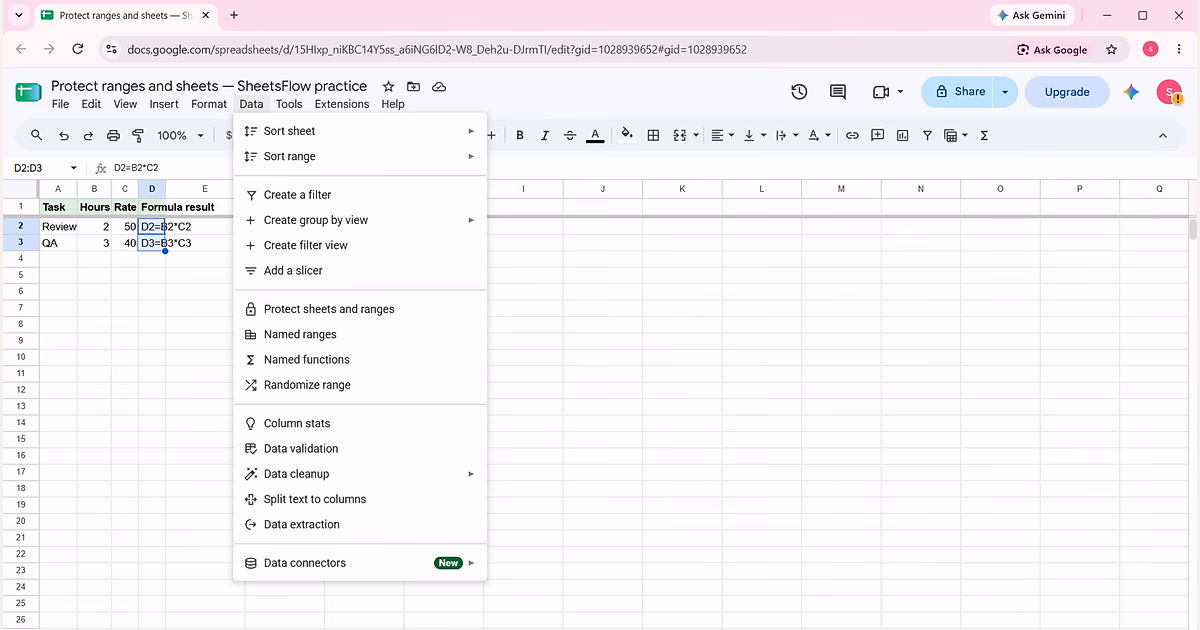Click the Gemini sparkle icon
Image resolution: width=1200 pixels, height=630 pixels.
coord(1131,92)
